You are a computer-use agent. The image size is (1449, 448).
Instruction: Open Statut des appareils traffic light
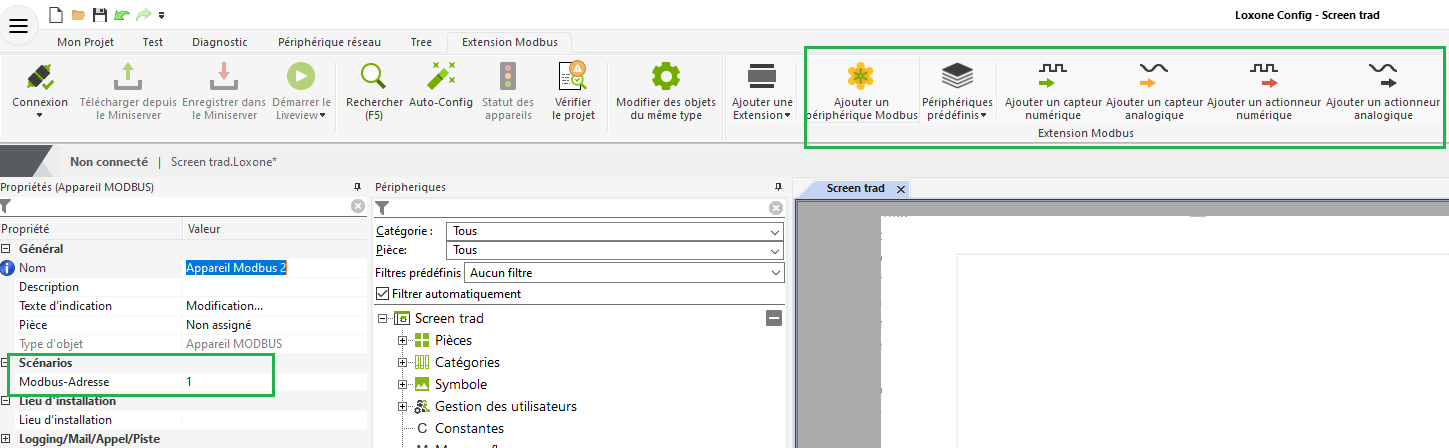(x=508, y=77)
